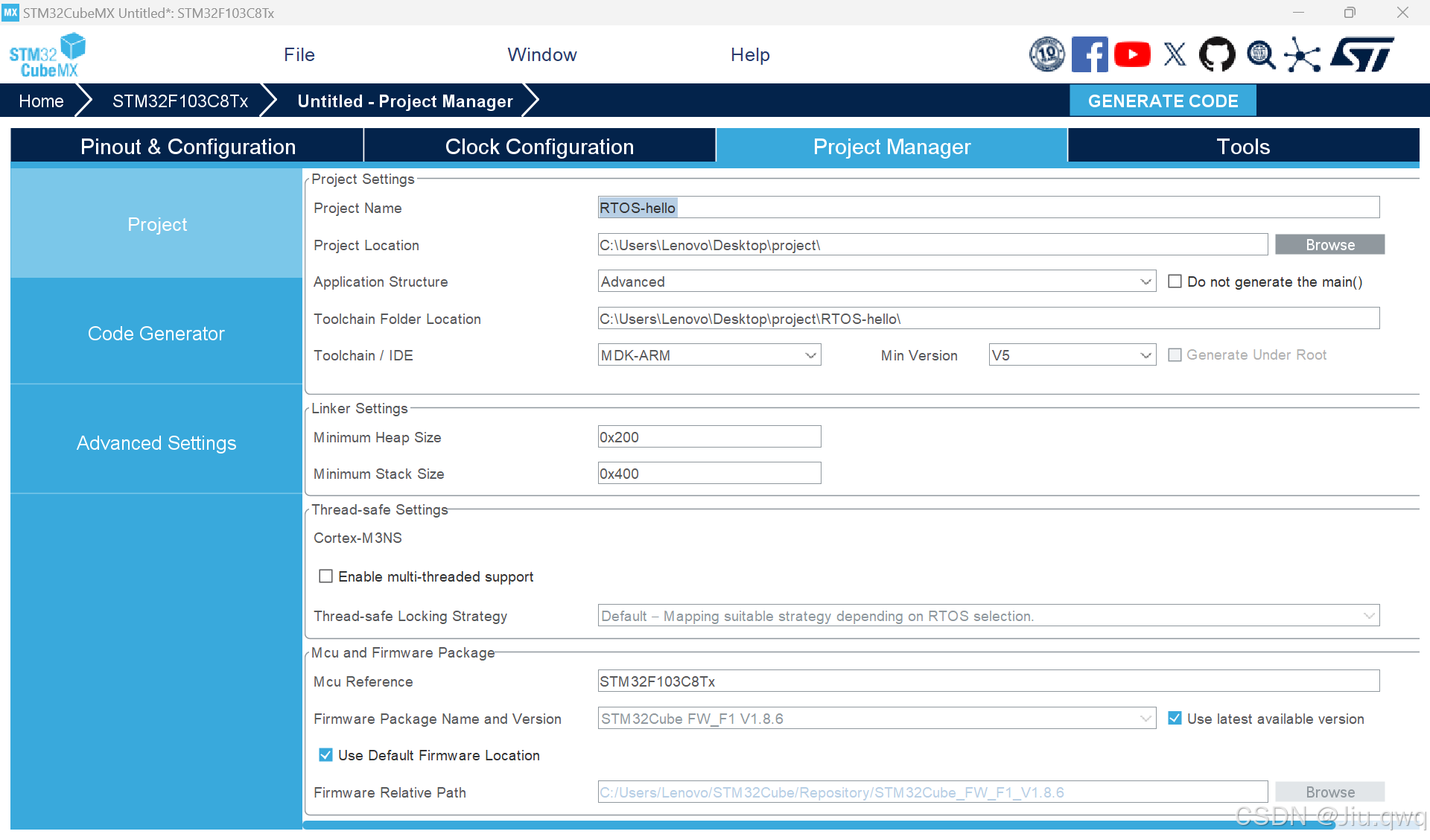Enable multi-threaded support checkbox
Viewport: 1430px width, 840px height.
click(x=325, y=576)
